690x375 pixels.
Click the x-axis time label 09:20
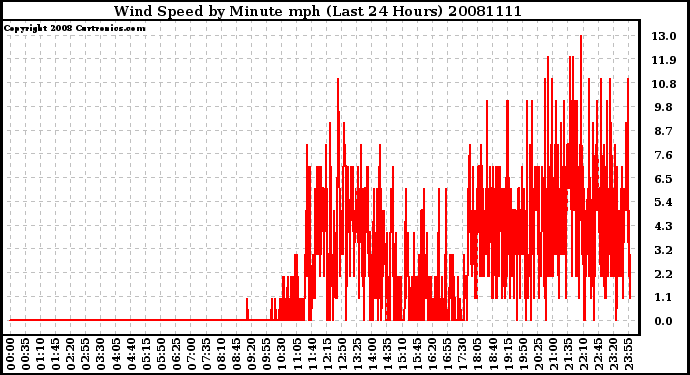pos(251,354)
